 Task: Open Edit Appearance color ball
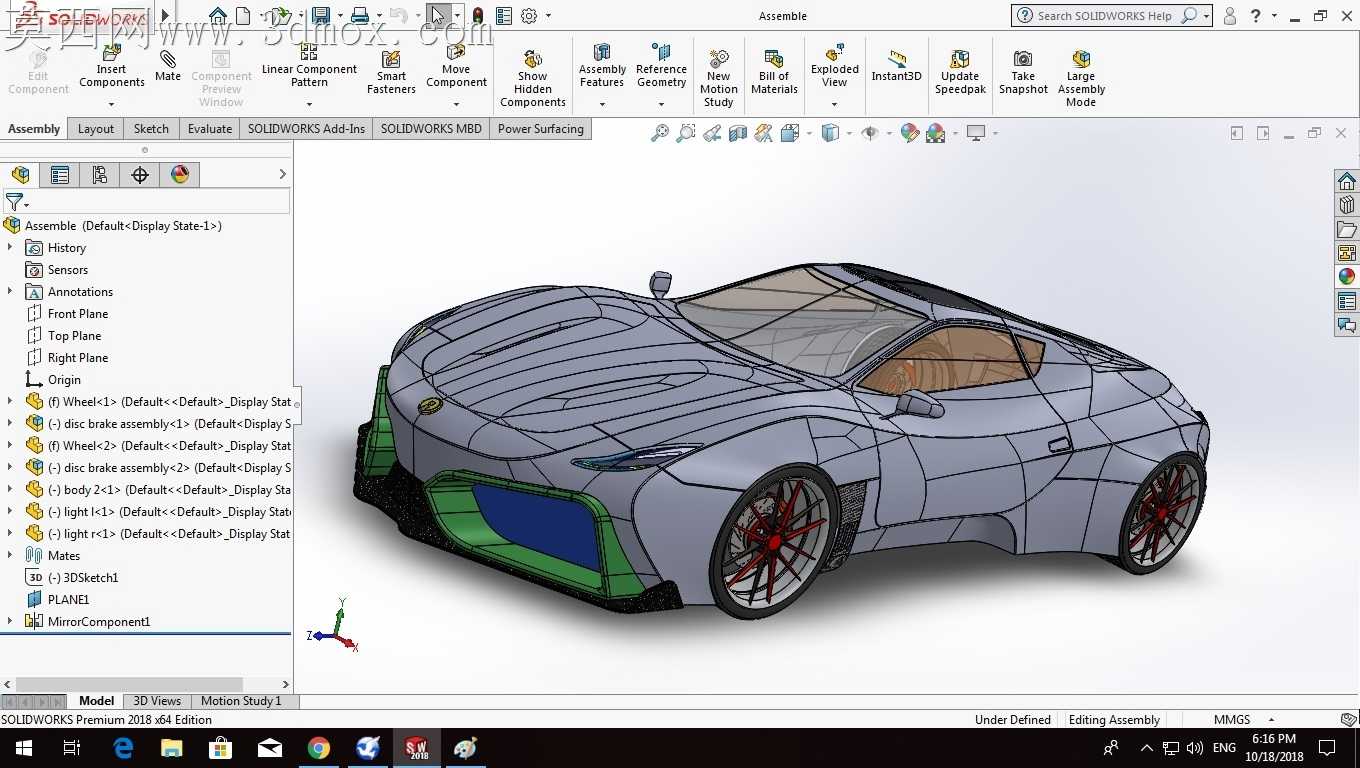909,133
